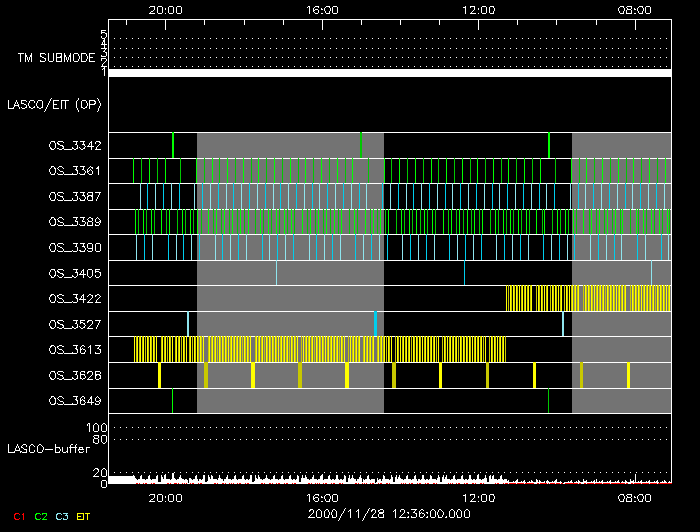
Task: Select the OS_3649 row label
Action: click(75, 401)
